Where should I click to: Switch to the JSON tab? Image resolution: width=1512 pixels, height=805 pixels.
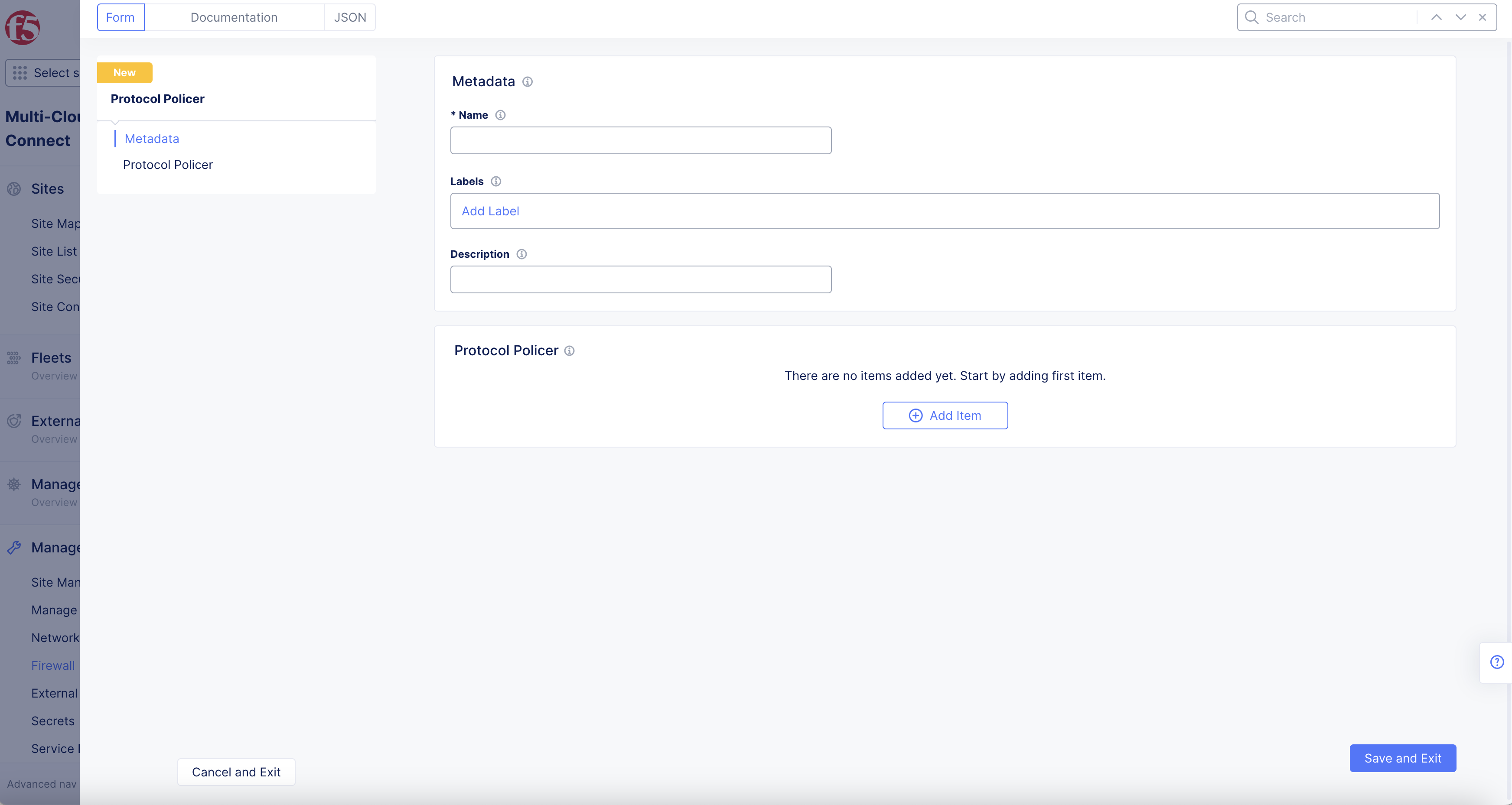tap(350, 17)
